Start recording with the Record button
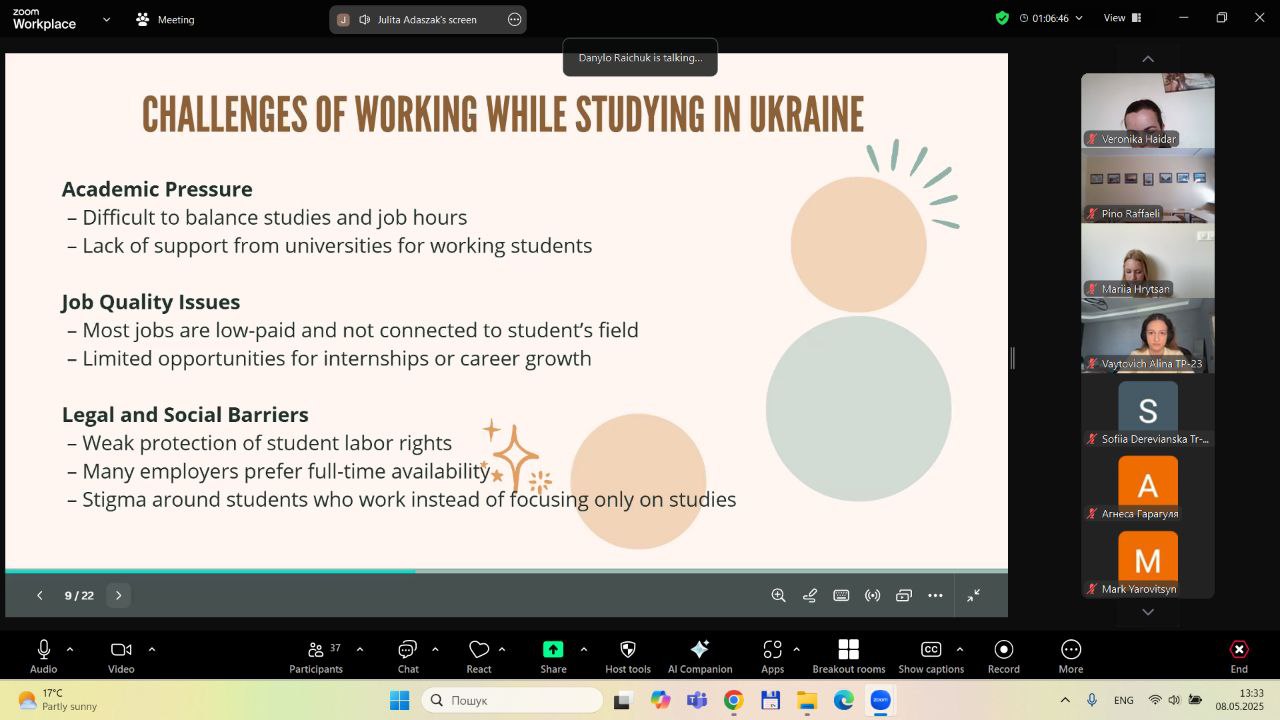This screenshot has width=1280, height=720. [x=1004, y=656]
